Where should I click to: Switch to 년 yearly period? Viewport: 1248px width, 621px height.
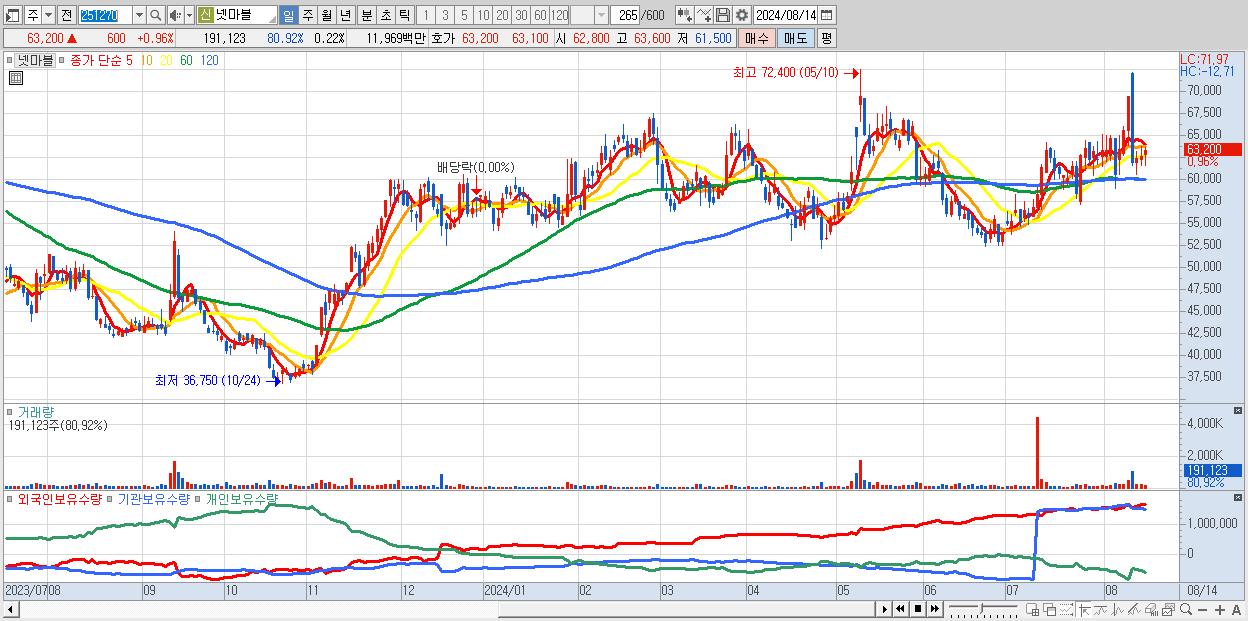pos(345,15)
